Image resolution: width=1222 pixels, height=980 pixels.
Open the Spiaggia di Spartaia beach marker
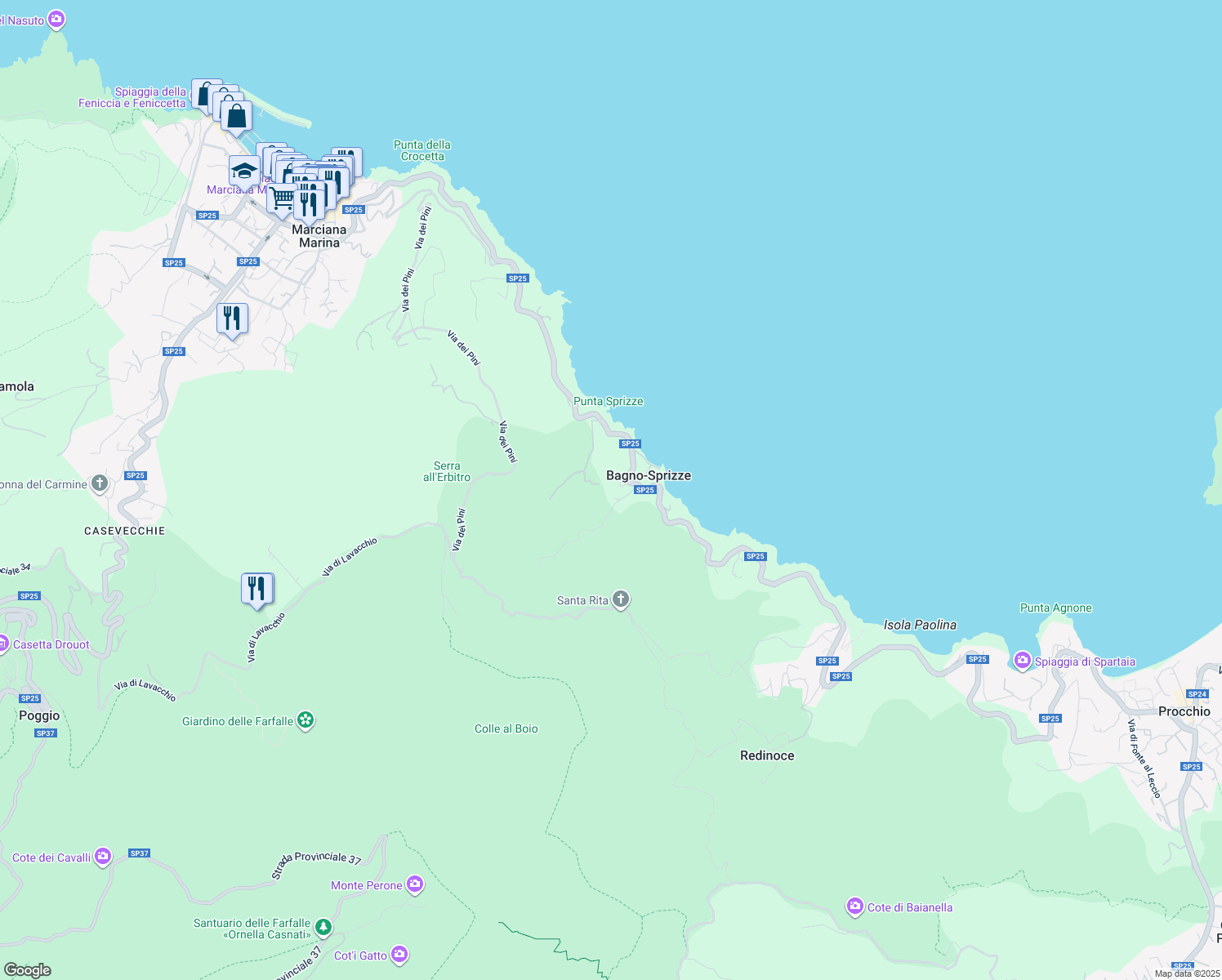coord(1022,661)
